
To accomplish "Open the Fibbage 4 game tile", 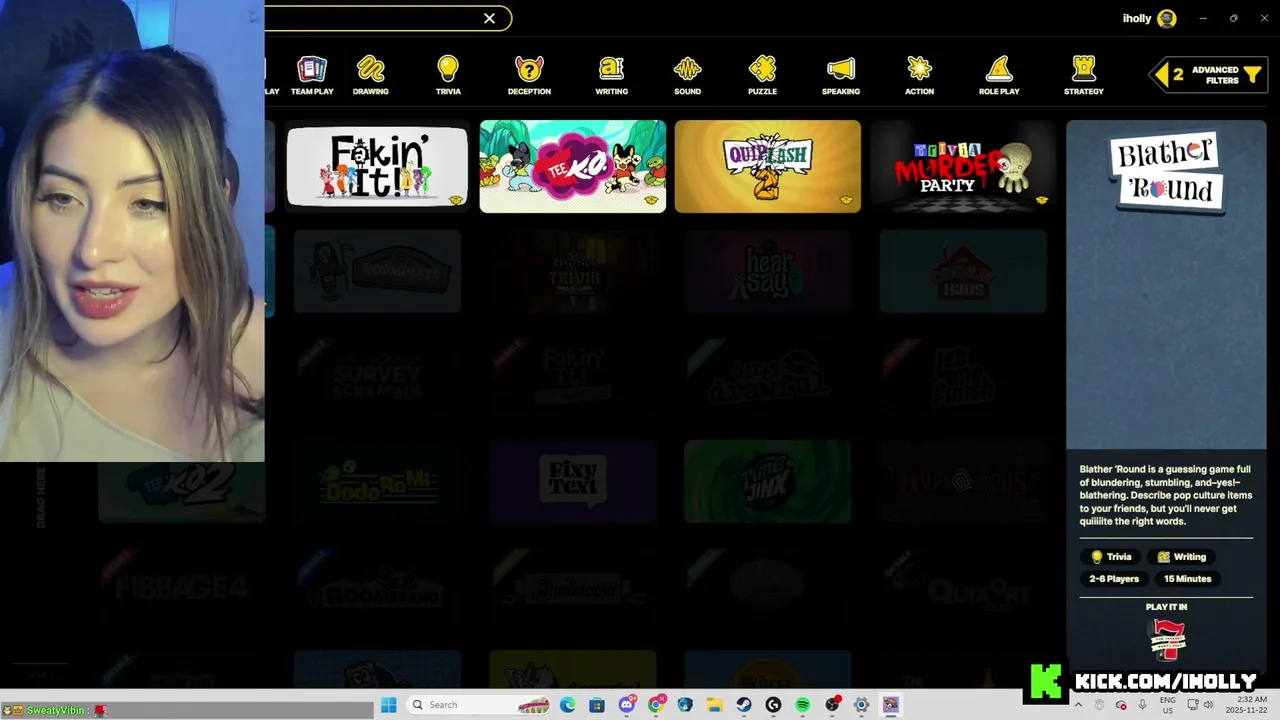I will click(x=181, y=586).
